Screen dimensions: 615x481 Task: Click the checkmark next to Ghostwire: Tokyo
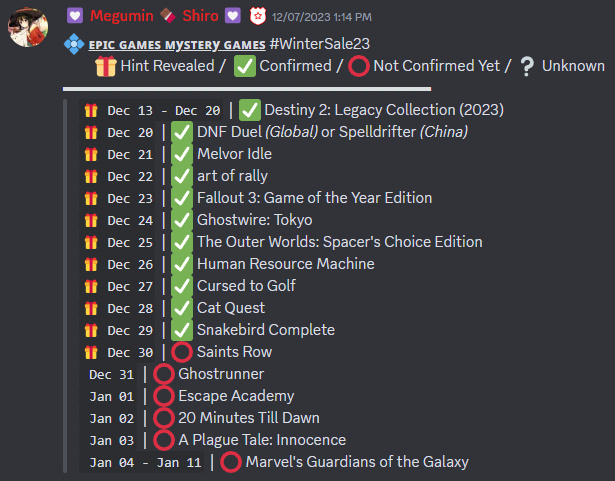click(182, 220)
